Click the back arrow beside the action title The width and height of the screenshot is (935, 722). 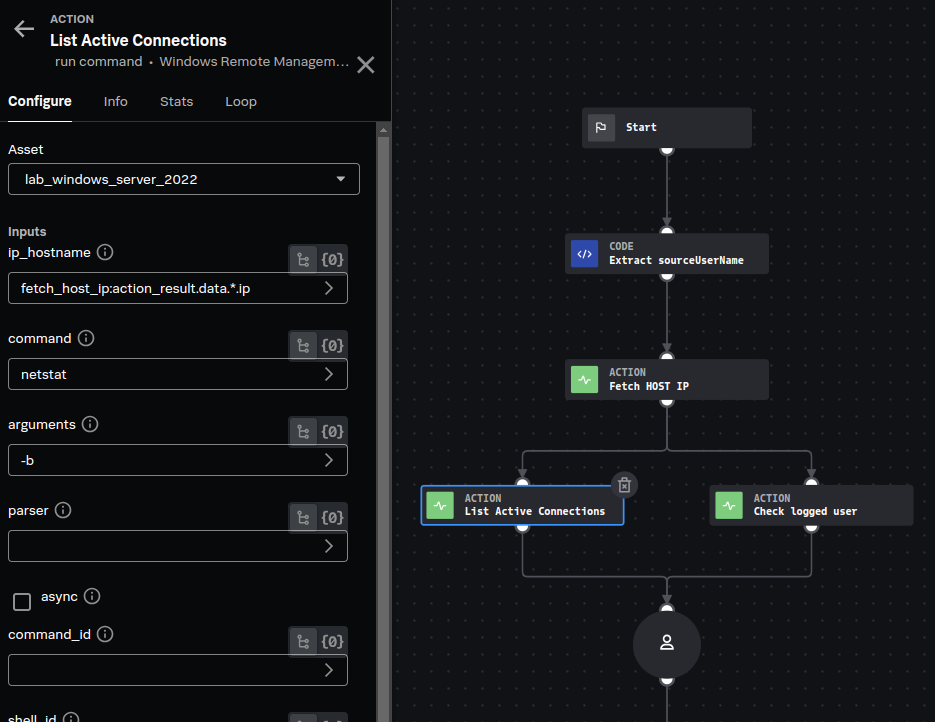[x=24, y=29]
